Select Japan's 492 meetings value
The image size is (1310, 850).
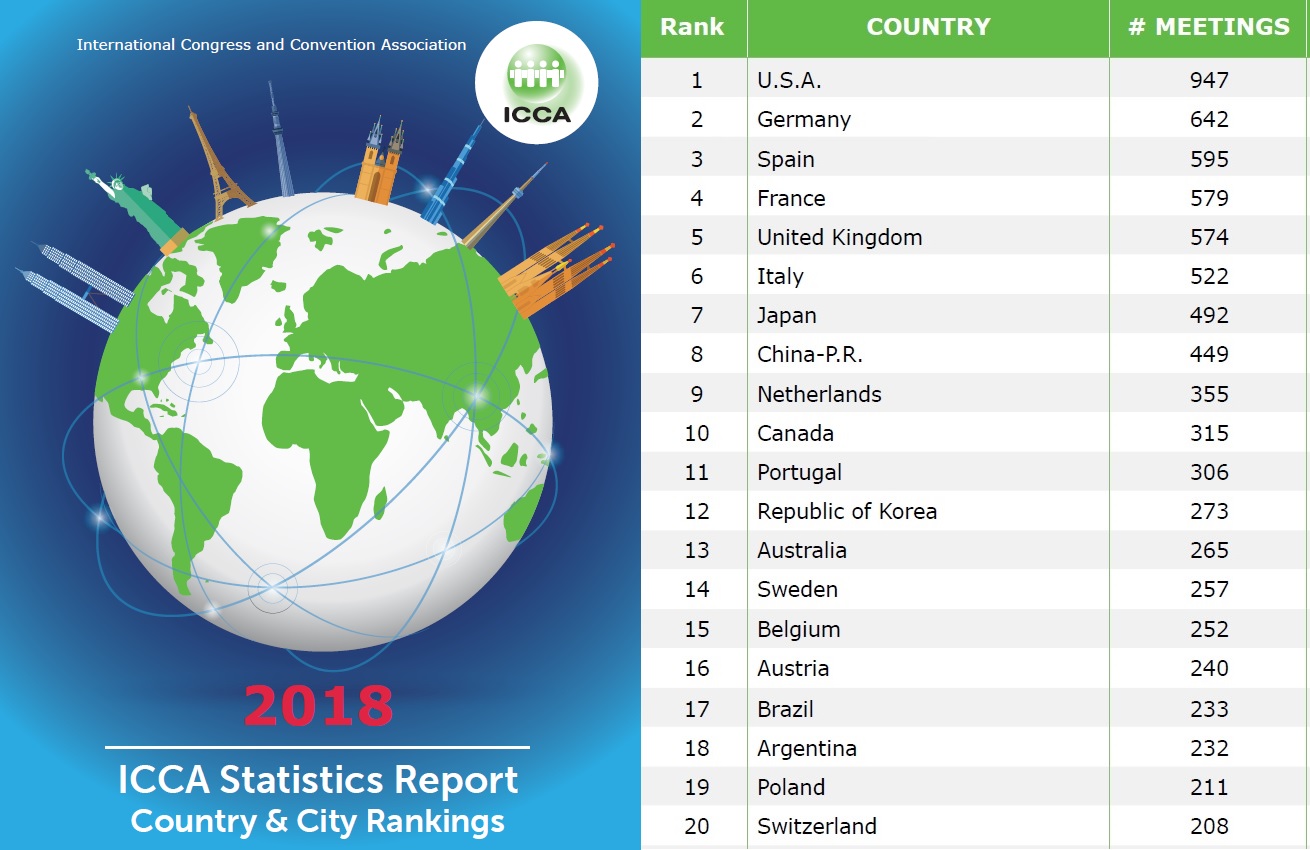[1208, 315]
